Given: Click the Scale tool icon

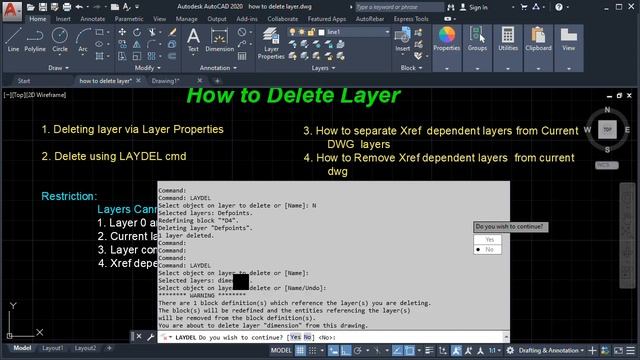Looking at the screenshot, I should point(137,56).
